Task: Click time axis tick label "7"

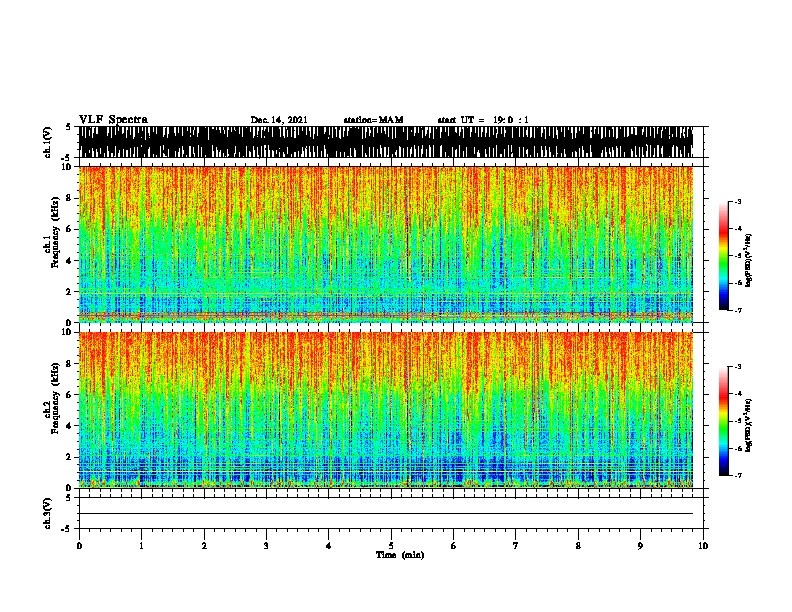Action: pos(516,546)
